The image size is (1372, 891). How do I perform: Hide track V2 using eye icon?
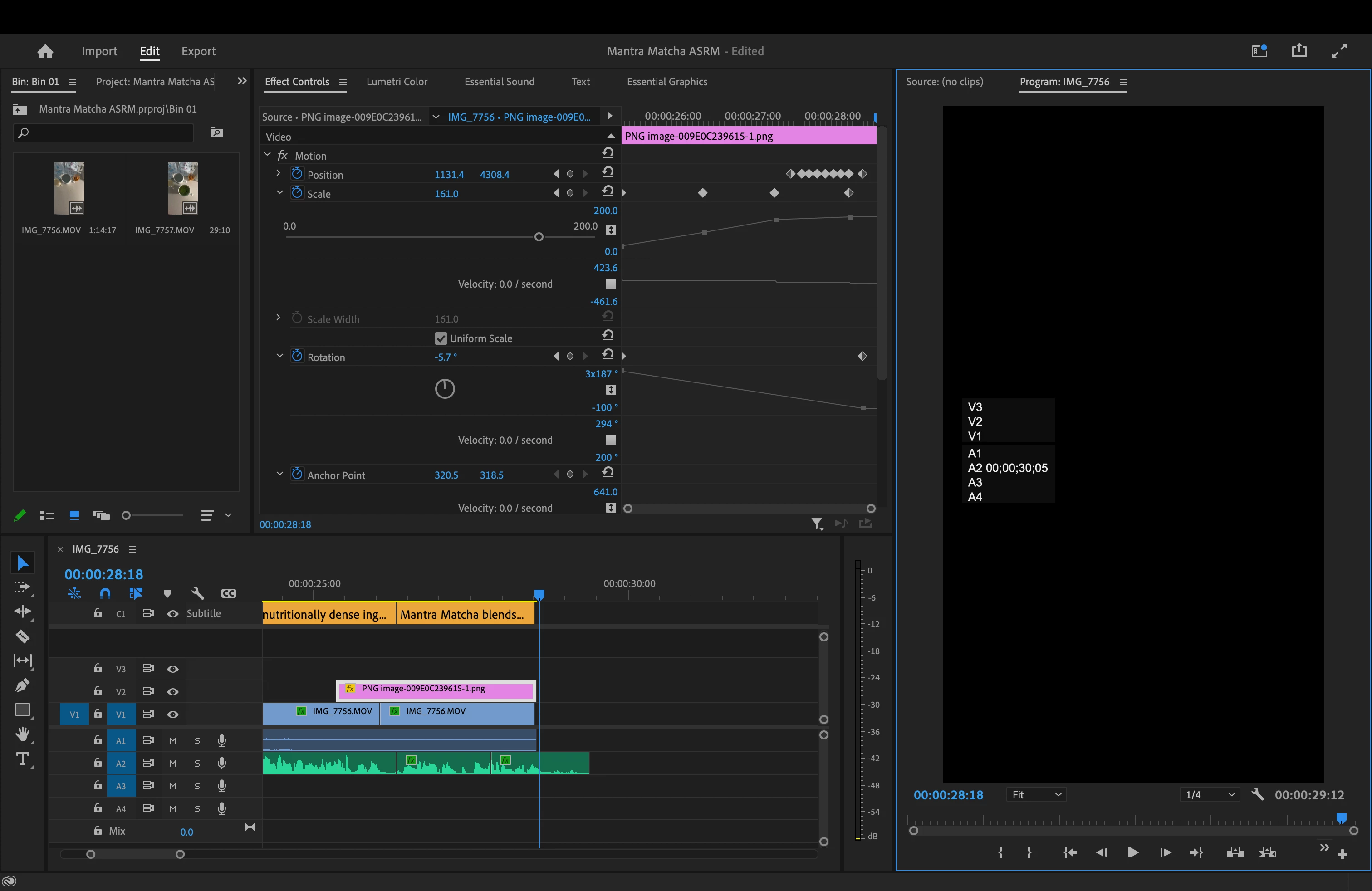(172, 691)
